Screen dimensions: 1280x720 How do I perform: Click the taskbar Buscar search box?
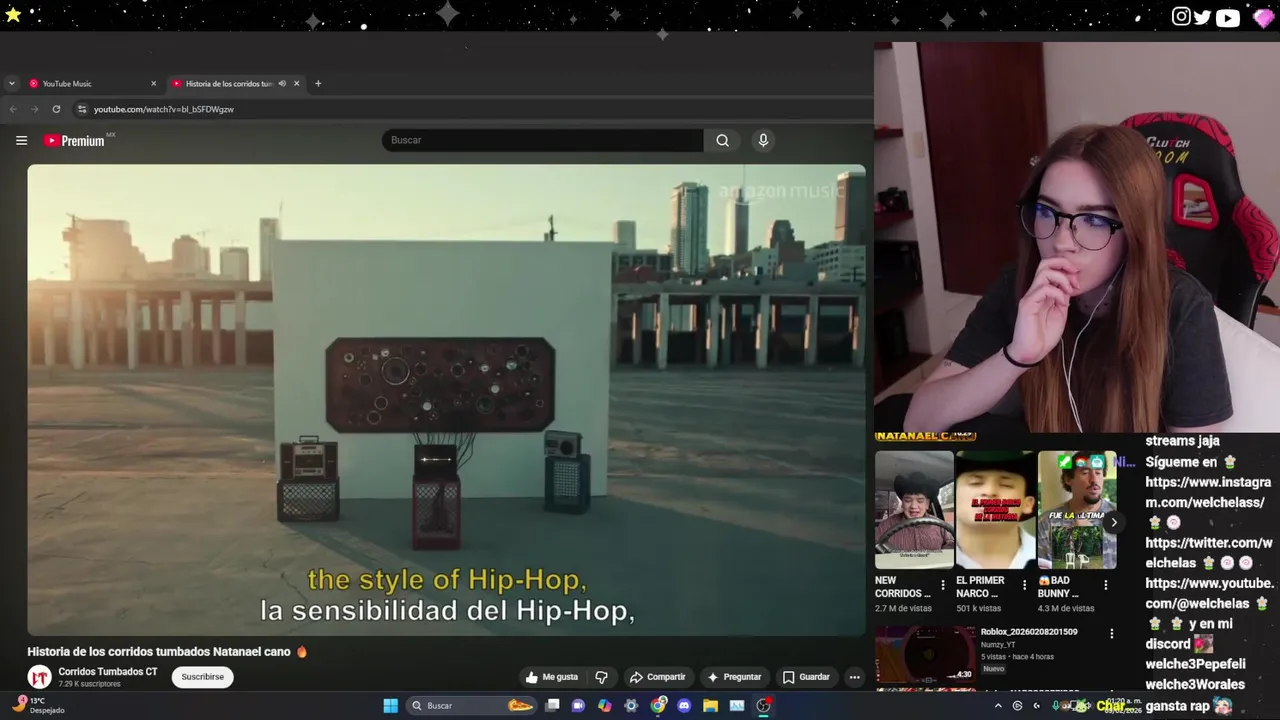472,705
